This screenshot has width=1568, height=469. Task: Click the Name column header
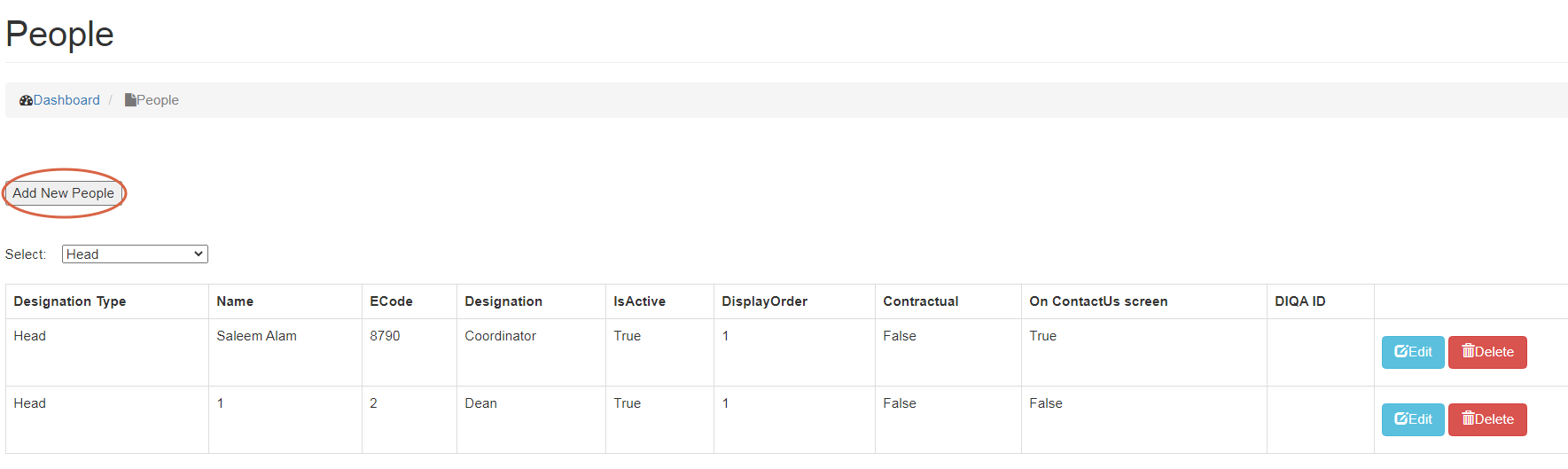pos(235,301)
